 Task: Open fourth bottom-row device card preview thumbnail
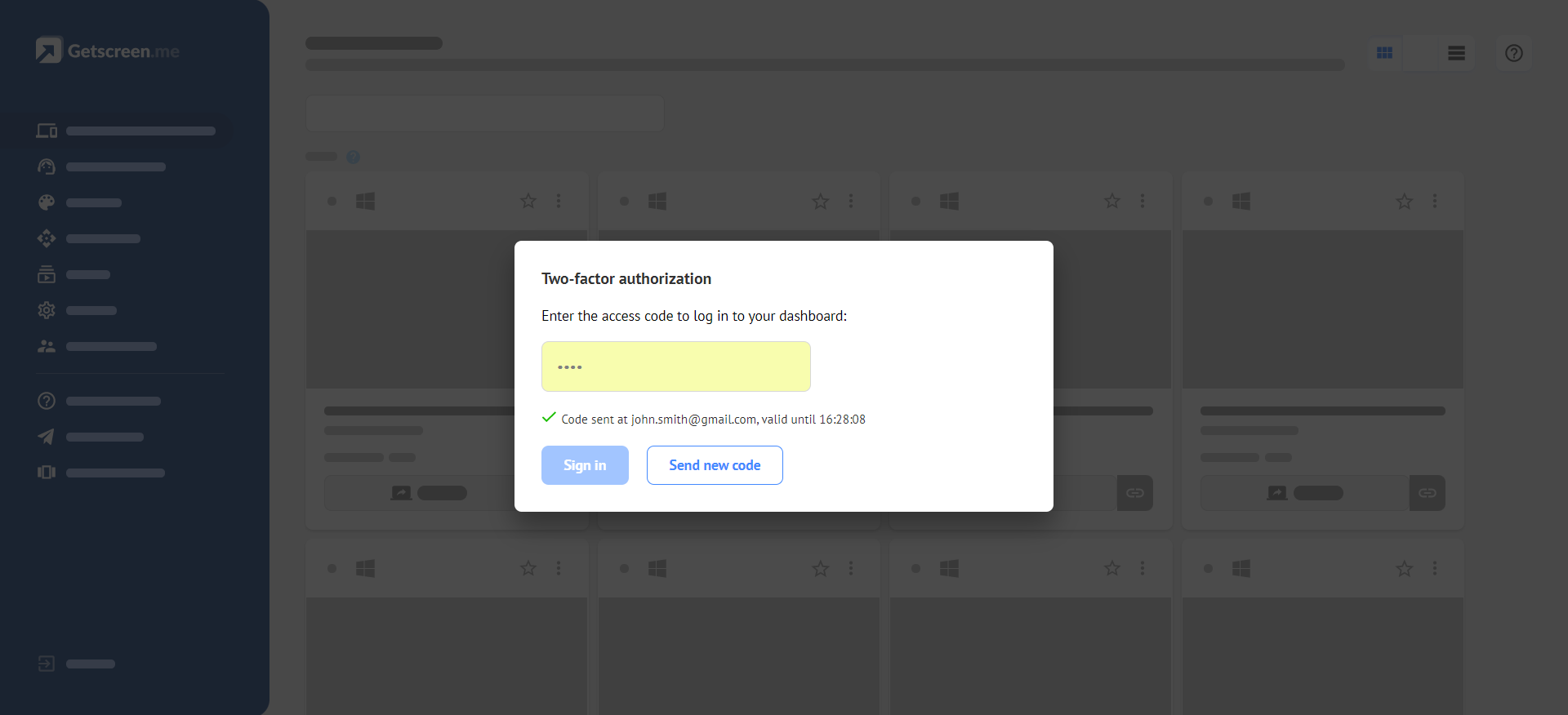pyautogui.click(x=1323, y=656)
